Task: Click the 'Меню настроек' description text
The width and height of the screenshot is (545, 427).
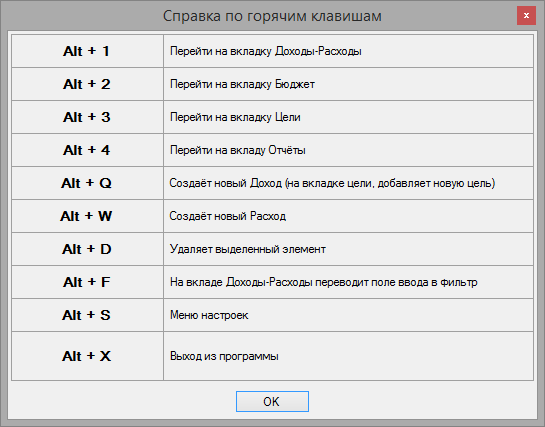Action: point(209,315)
